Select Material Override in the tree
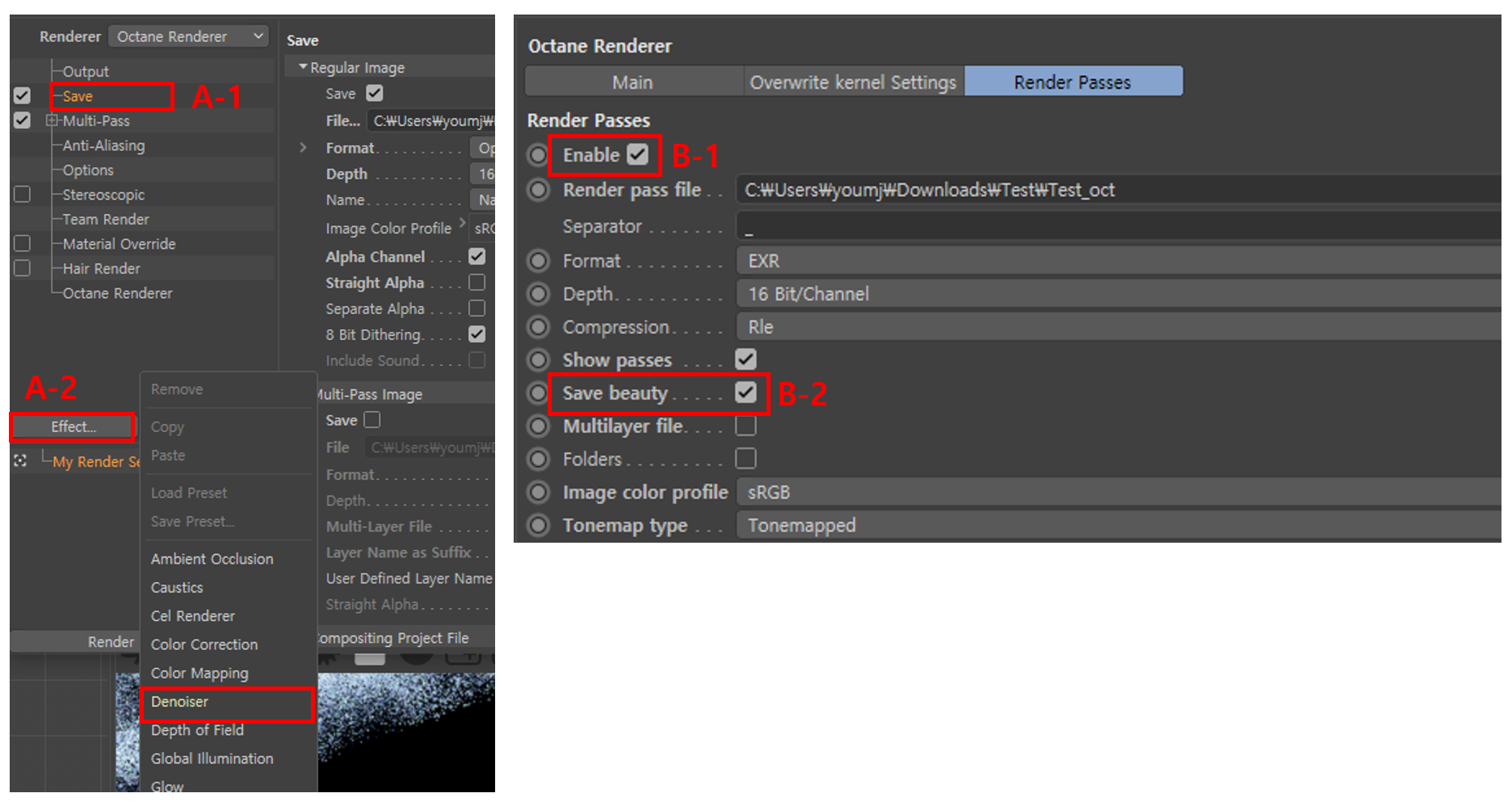This screenshot has height=810, width=1512. coord(119,244)
